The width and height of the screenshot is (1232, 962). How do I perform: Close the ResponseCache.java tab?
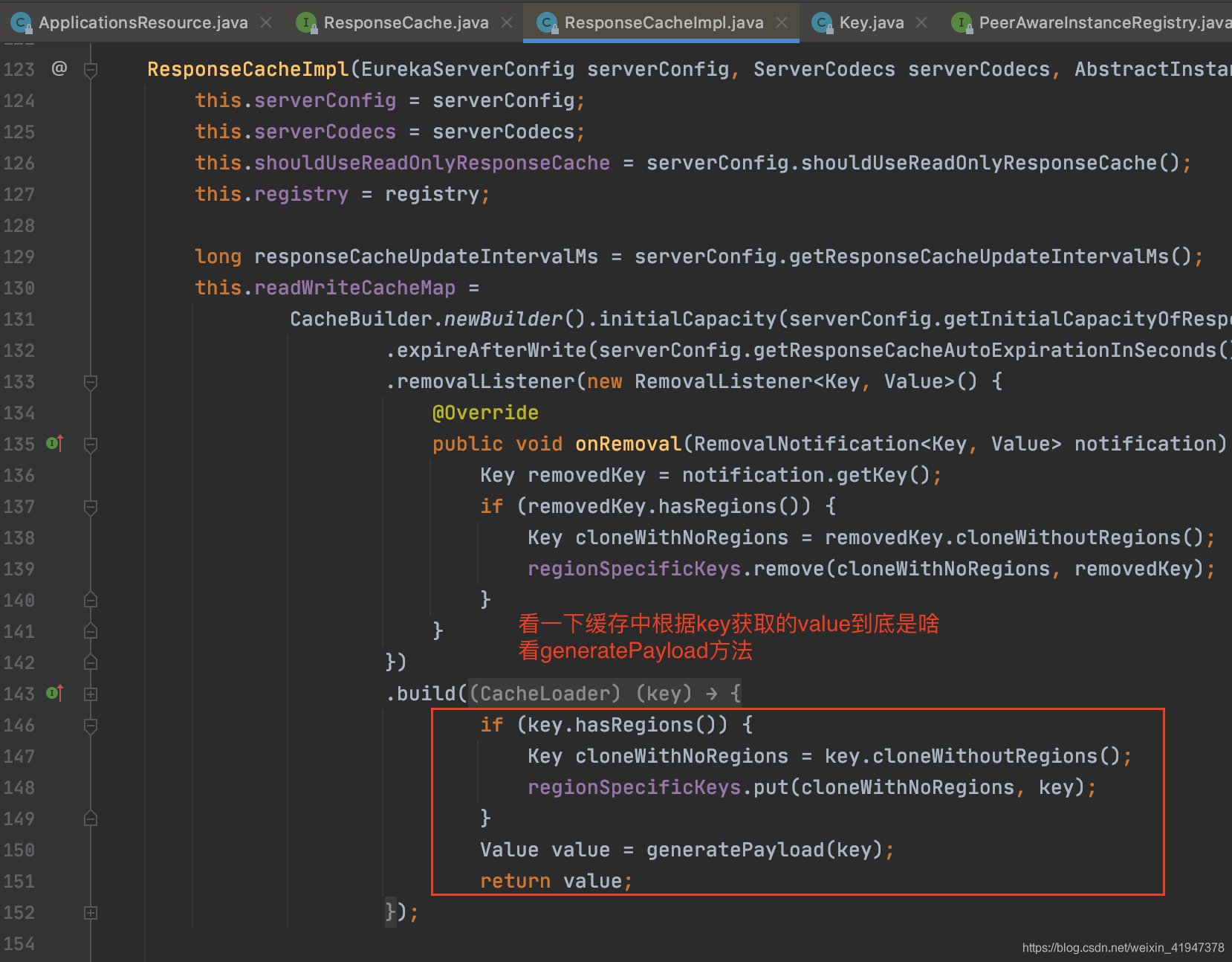click(507, 22)
